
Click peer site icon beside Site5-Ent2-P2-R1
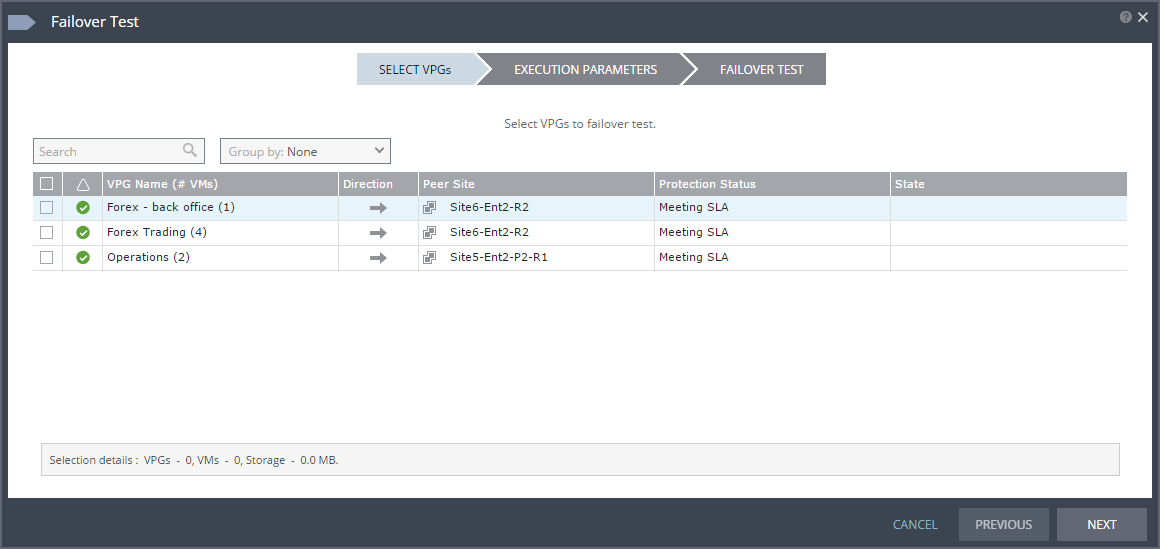(x=429, y=257)
